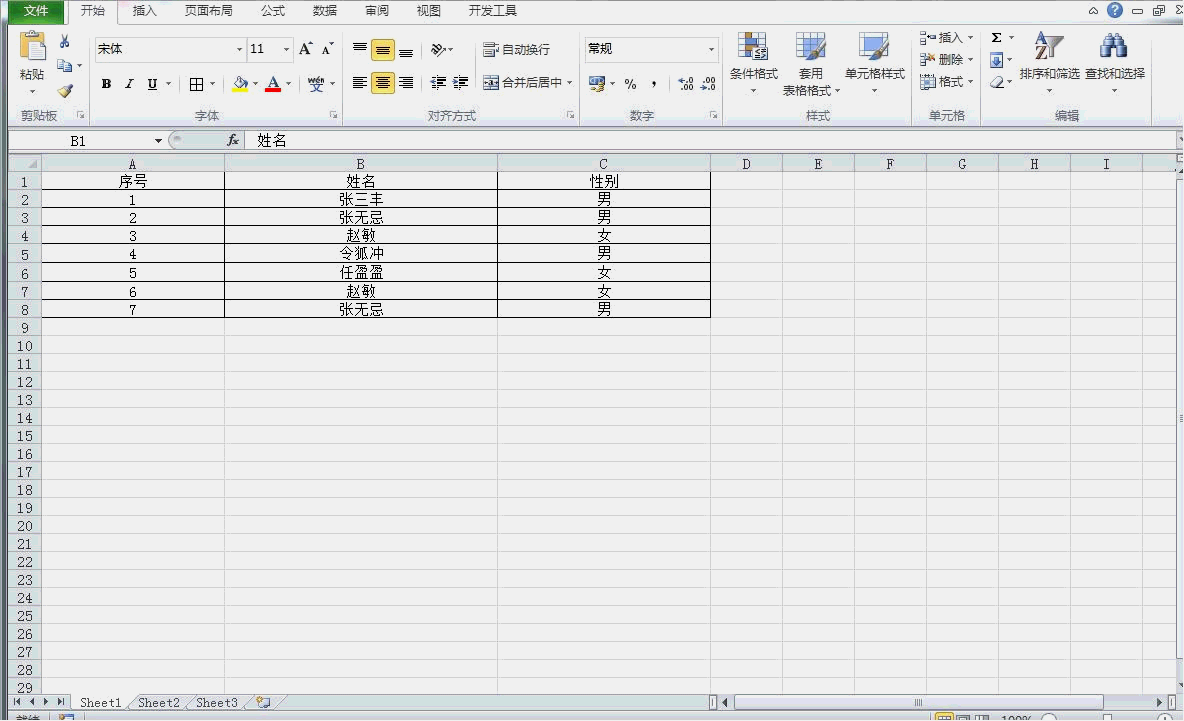Open the font name 宋体 dropdown
Viewport: 1184px width, 721px height.
tap(239, 50)
